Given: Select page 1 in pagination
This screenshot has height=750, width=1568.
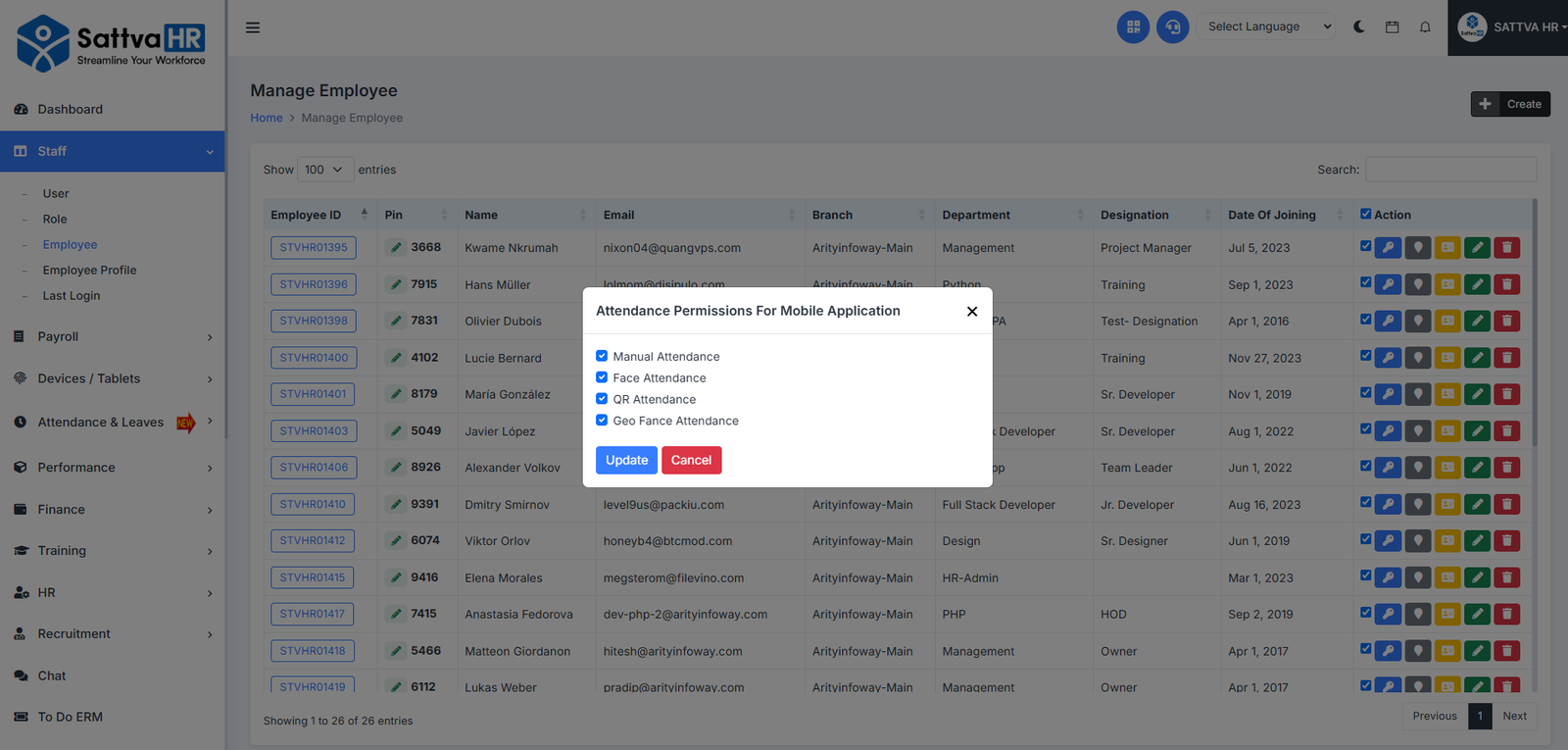Looking at the screenshot, I should (x=1480, y=716).
